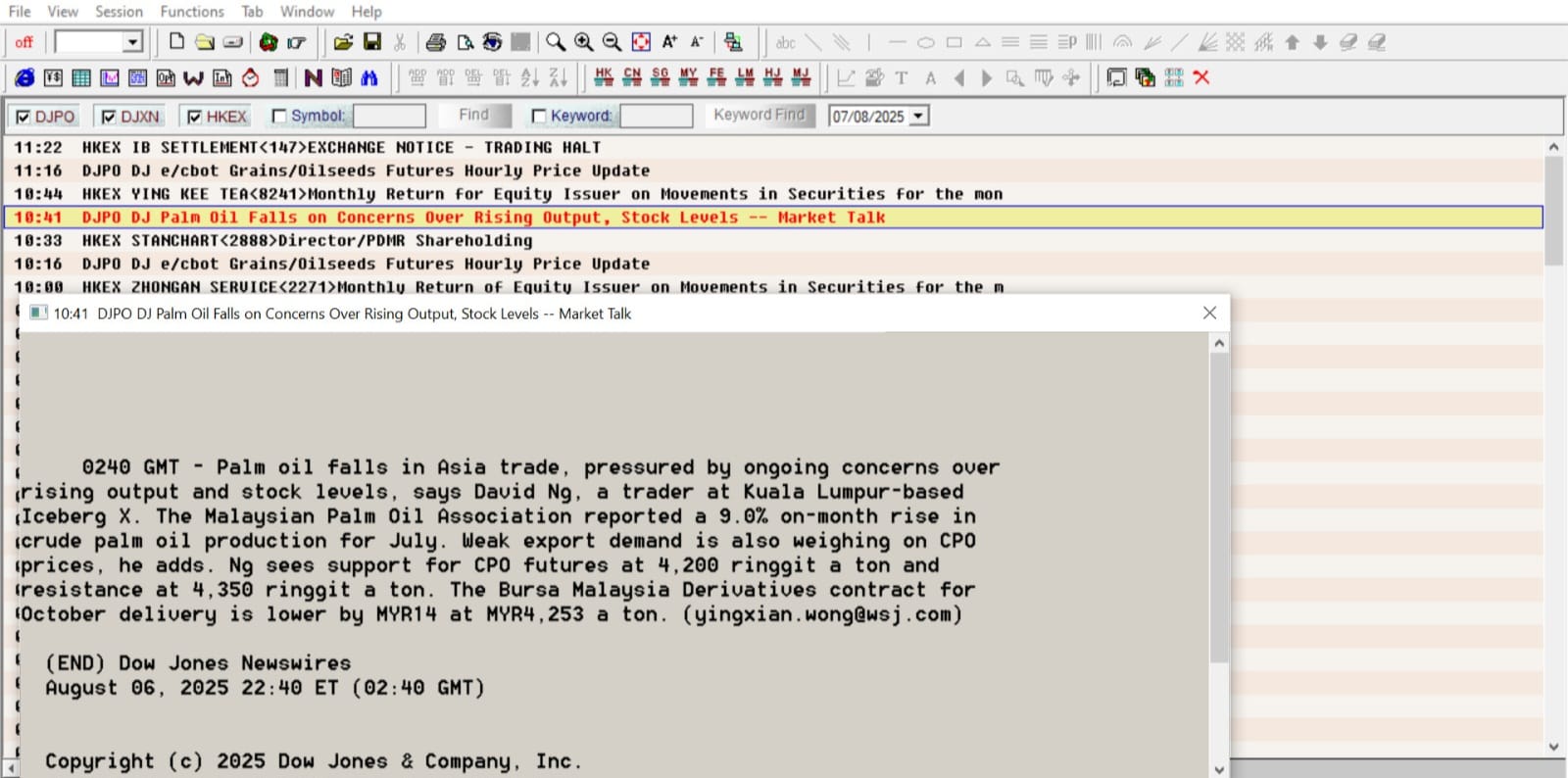Click the red X toolbar icon
The image size is (1568, 778).
click(x=1201, y=77)
